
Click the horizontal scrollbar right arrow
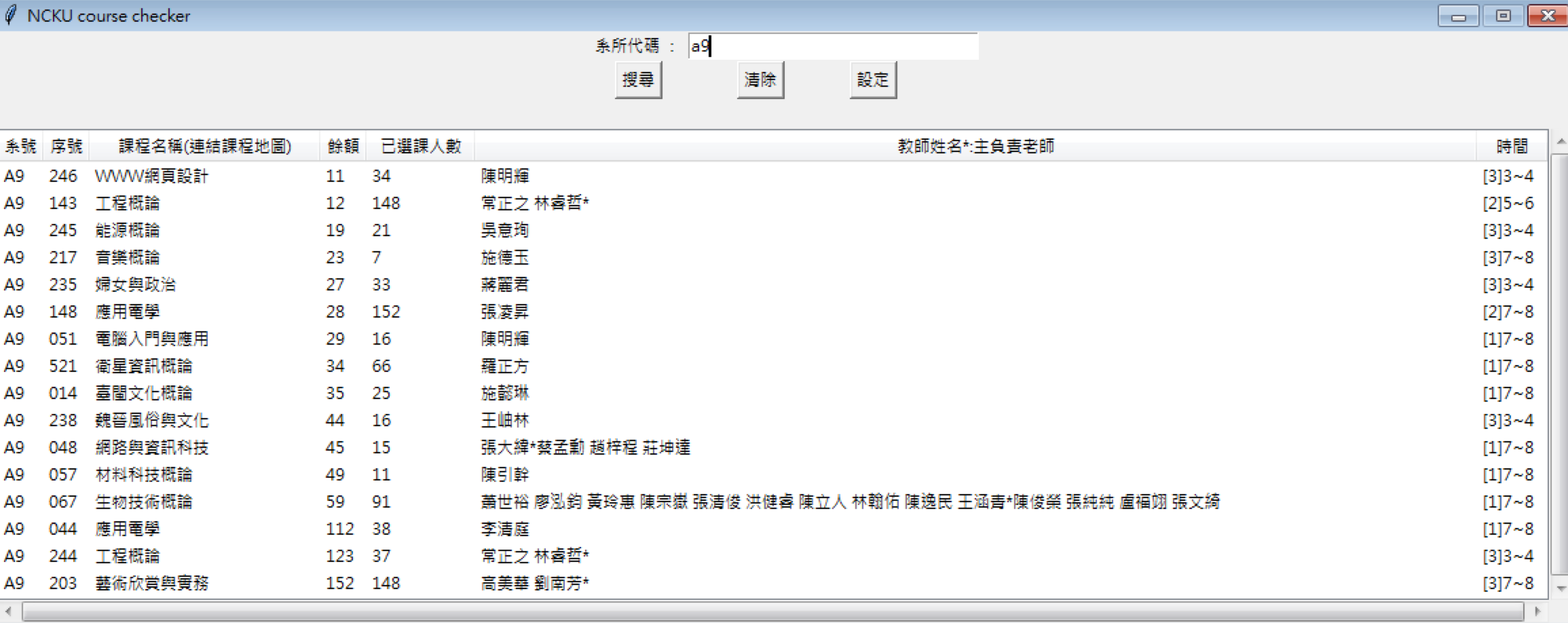[x=1537, y=611]
